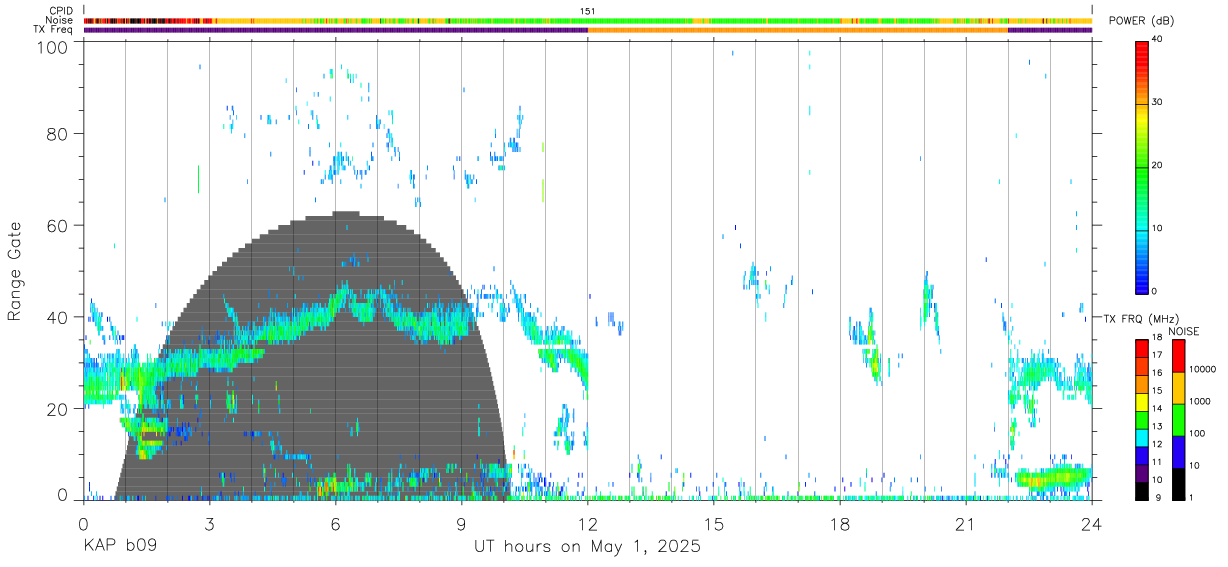The width and height of the screenshot is (1228, 567).
Task: Click the 100 noise legend label
Action: [1198, 433]
